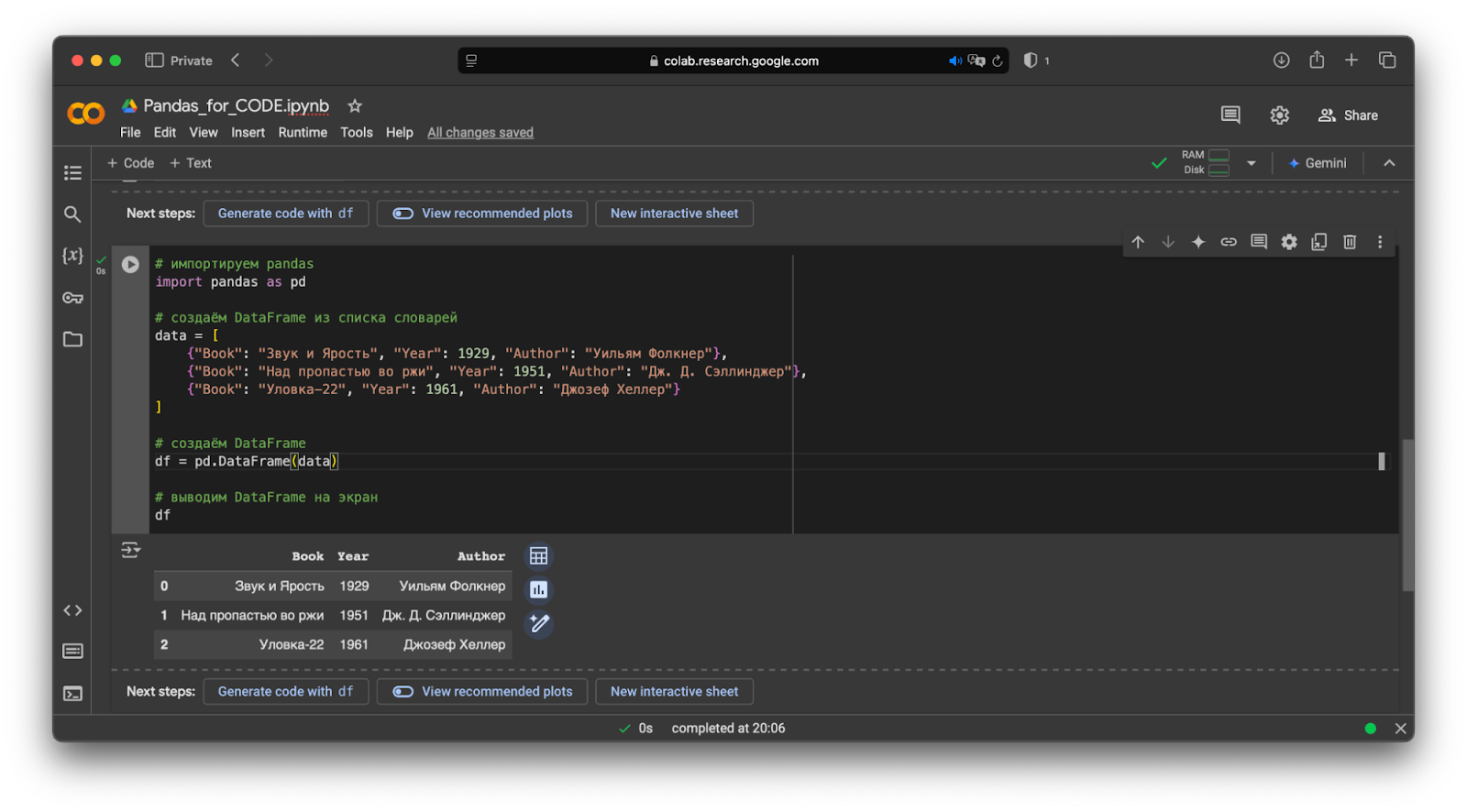This screenshot has width=1467, height=812.
Task: Run the code cell with play button
Action: [x=130, y=265]
